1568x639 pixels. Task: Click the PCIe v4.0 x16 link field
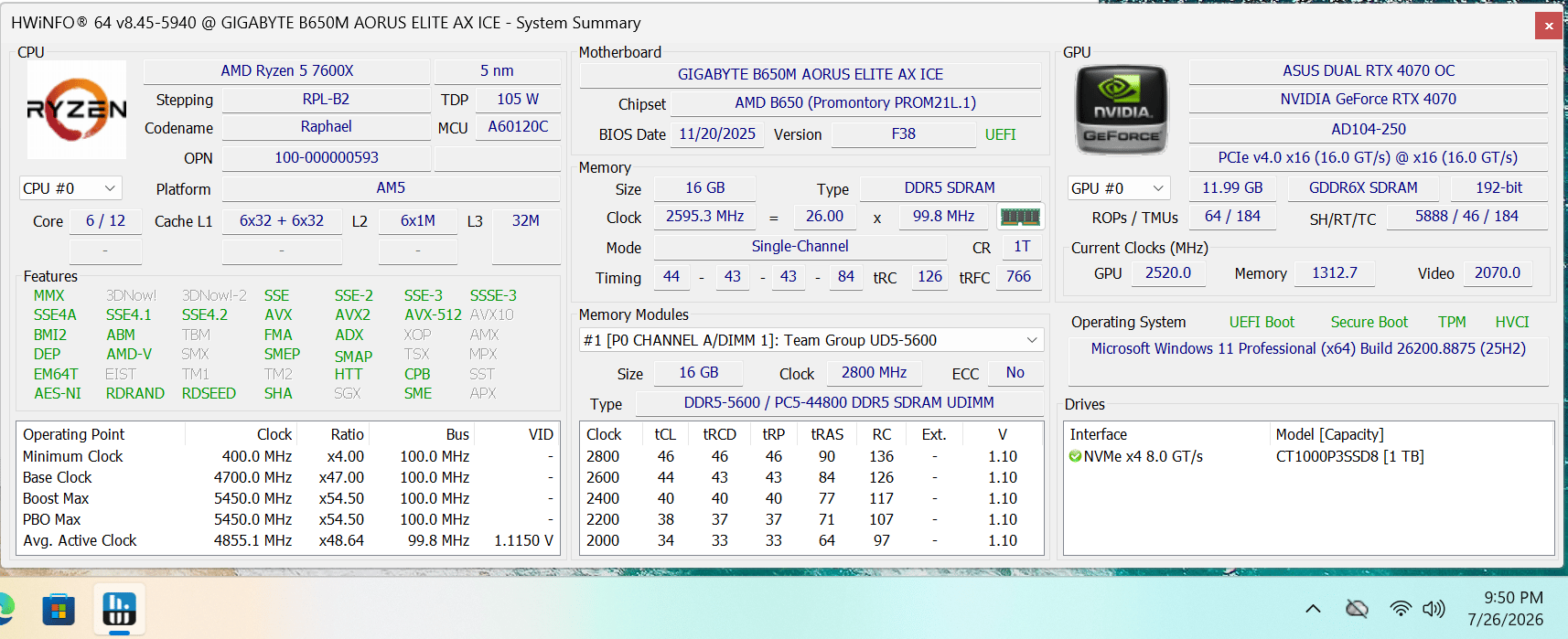[1369, 158]
